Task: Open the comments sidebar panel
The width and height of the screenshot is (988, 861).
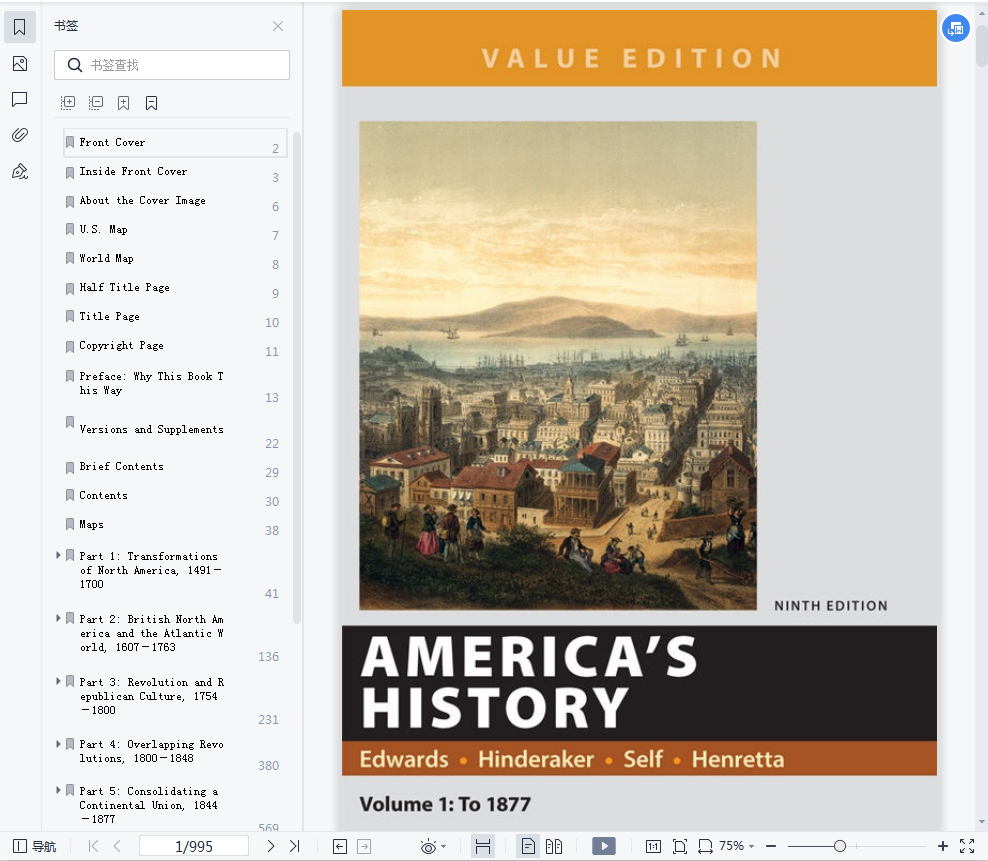Action: pos(20,99)
